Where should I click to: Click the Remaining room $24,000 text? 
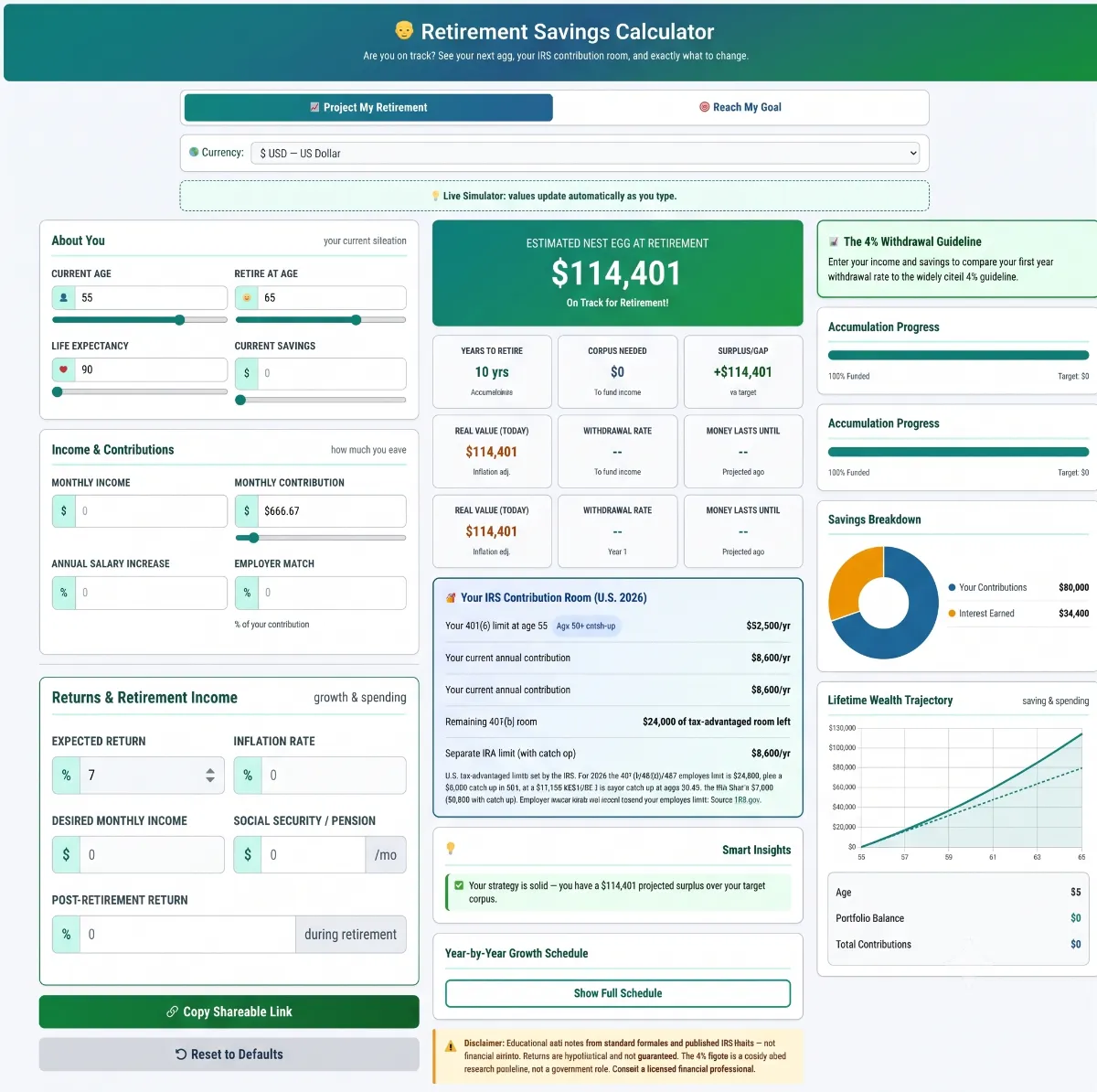717,722
